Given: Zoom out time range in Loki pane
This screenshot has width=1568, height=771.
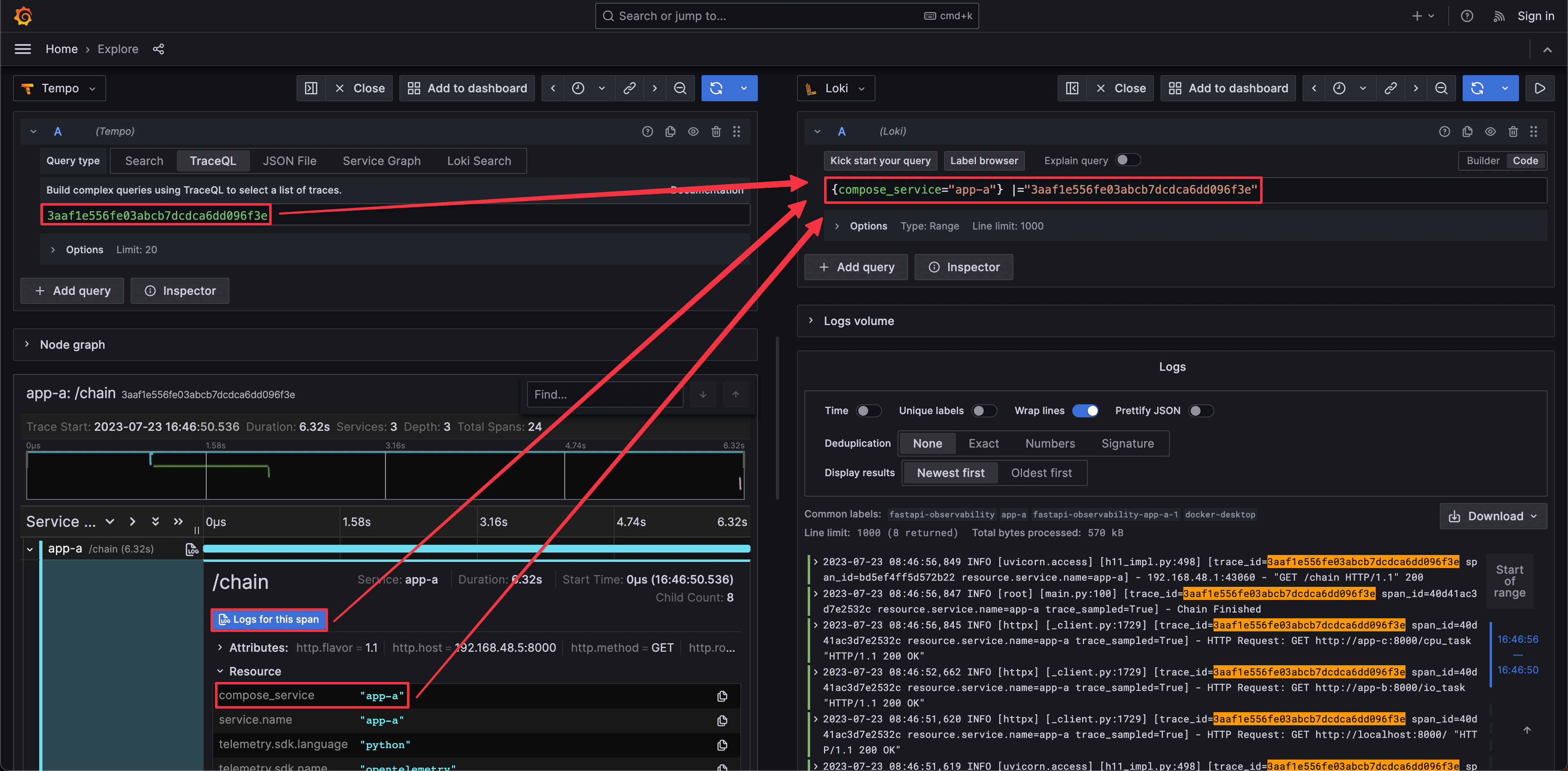Looking at the screenshot, I should (1441, 88).
